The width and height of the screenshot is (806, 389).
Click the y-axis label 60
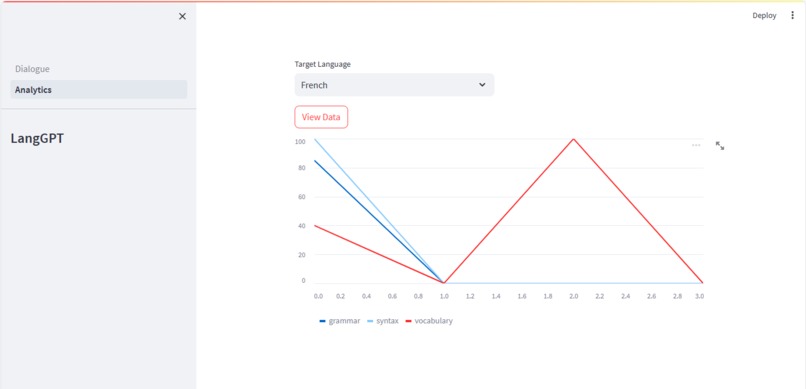click(302, 197)
